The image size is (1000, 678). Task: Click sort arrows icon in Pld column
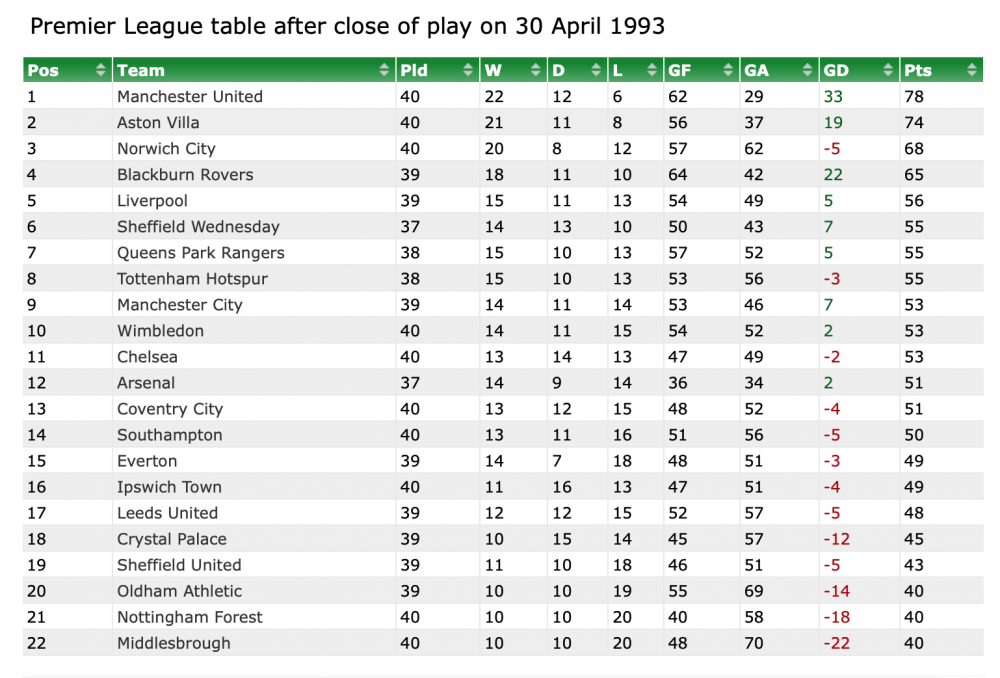(468, 70)
